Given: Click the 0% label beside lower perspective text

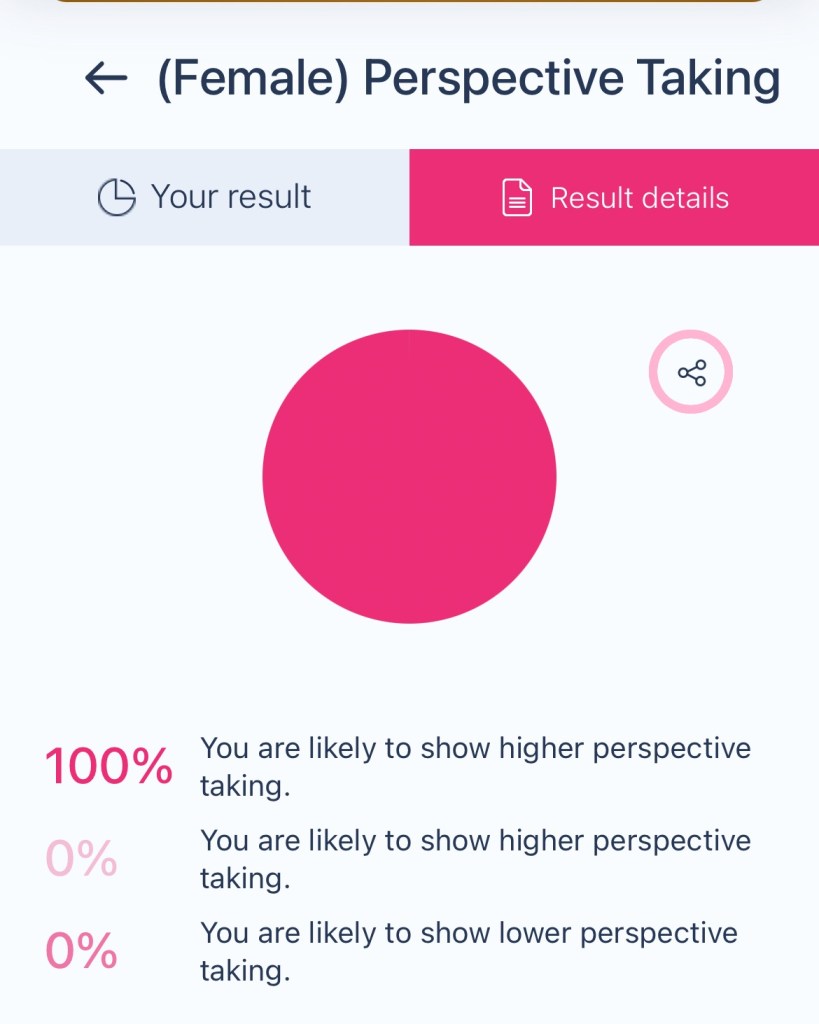Looking at the screenshot, I should 82,951.
